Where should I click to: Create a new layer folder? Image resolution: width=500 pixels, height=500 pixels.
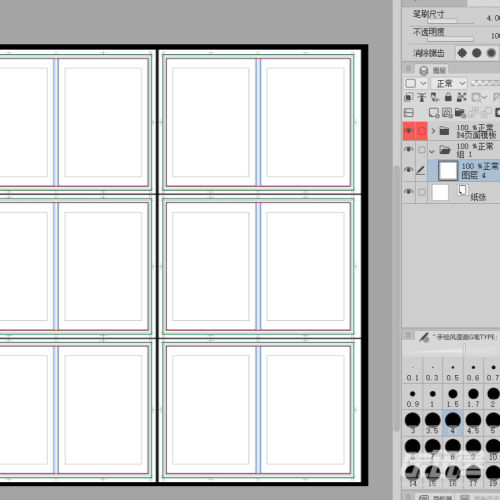pos(460,113)
